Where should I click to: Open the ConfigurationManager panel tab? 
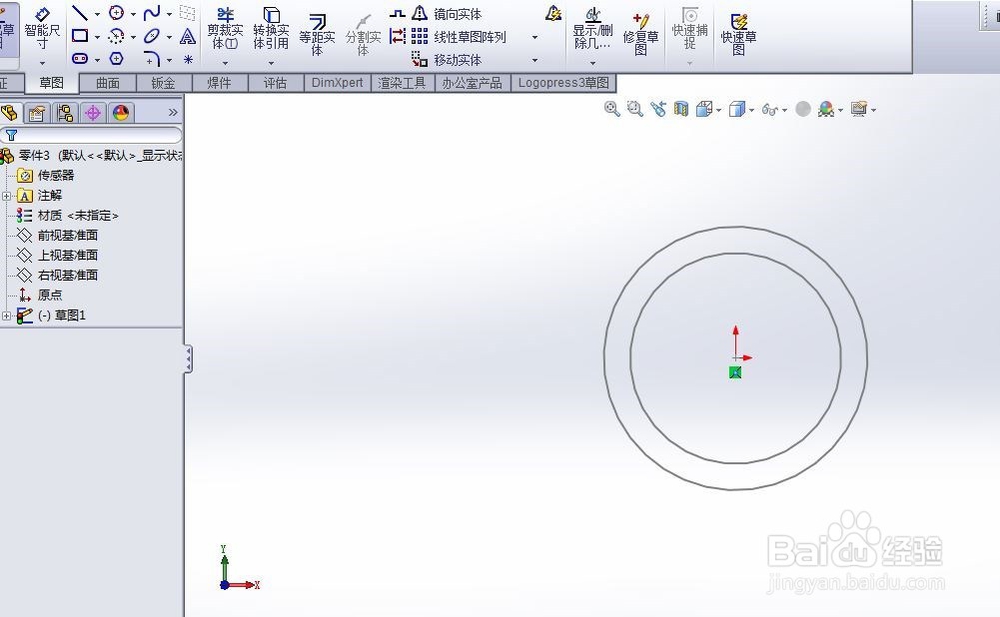65,114
